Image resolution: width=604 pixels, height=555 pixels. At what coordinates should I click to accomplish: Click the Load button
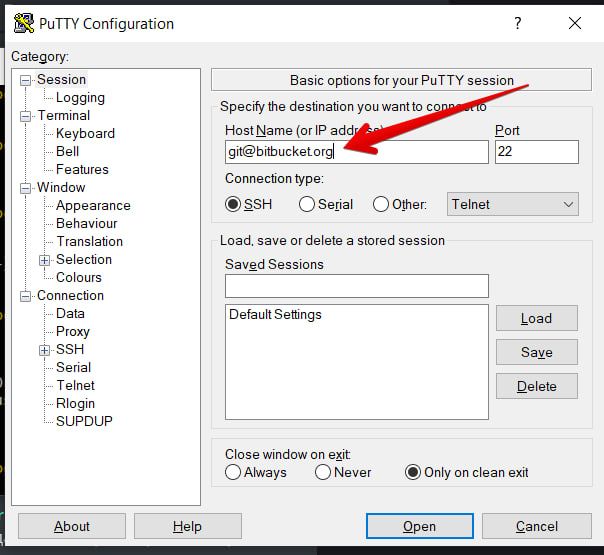point(537,318)
